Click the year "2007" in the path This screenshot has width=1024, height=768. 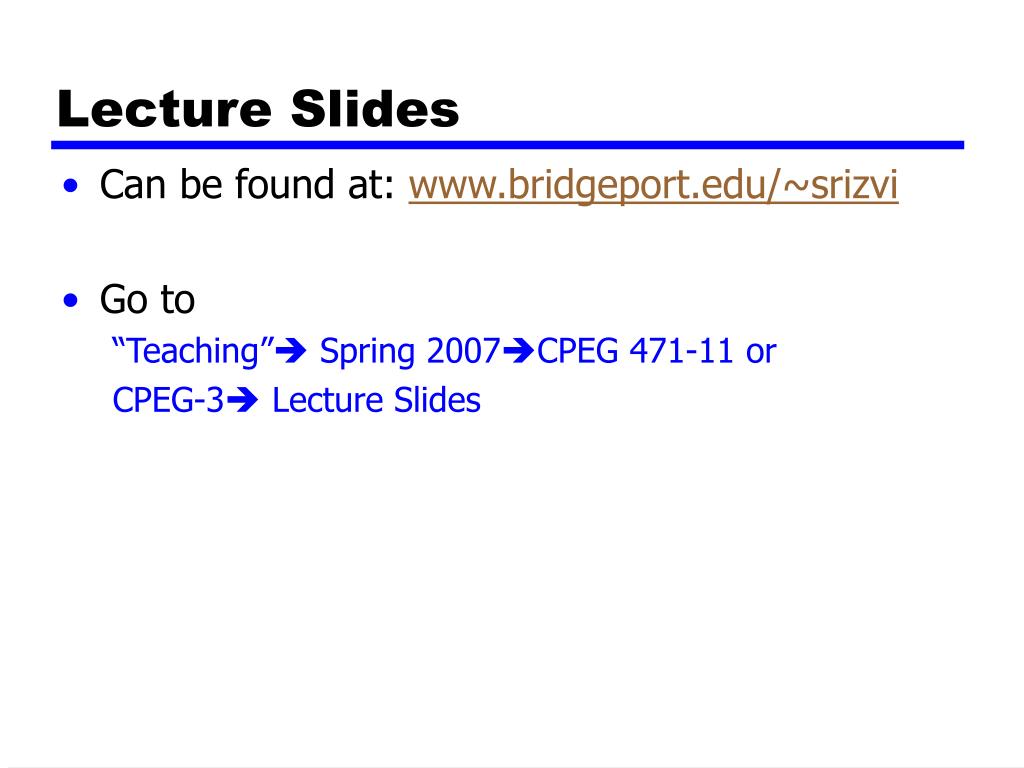463,351
